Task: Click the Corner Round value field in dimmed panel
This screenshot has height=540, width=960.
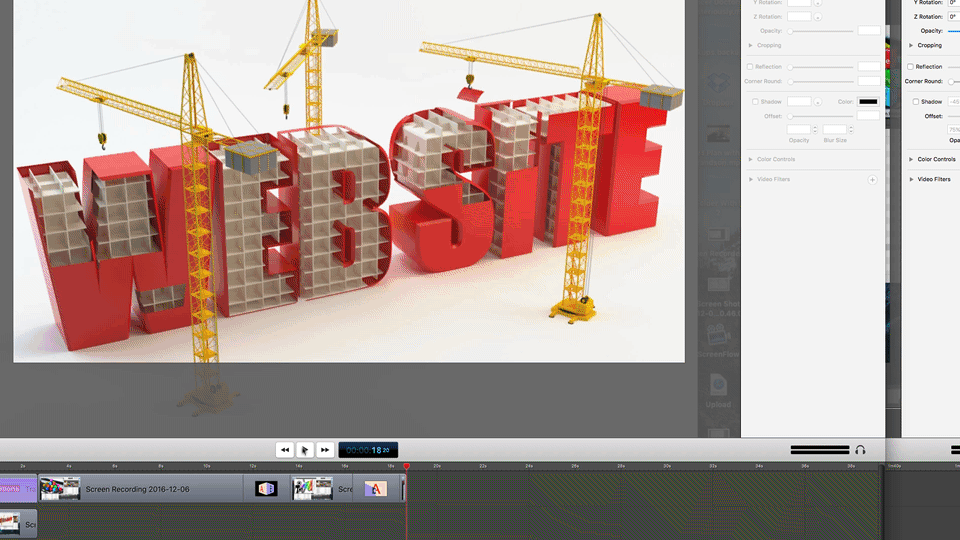Action: tap(869, 81)
